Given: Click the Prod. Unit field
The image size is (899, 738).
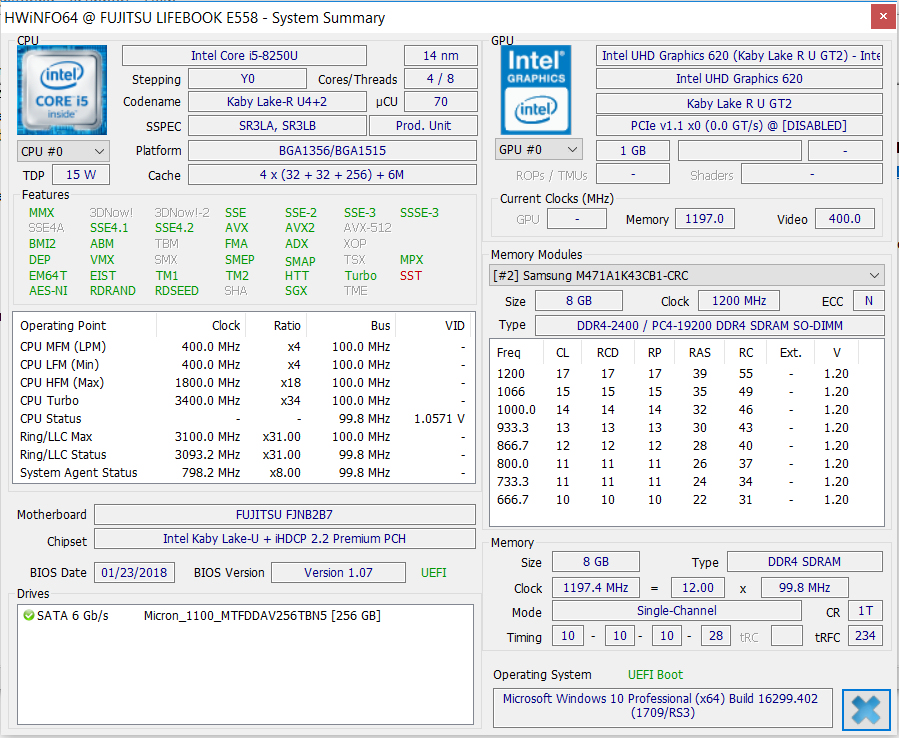Looking at the screenshot, I should pyautogui.click(x=423, y=126).
